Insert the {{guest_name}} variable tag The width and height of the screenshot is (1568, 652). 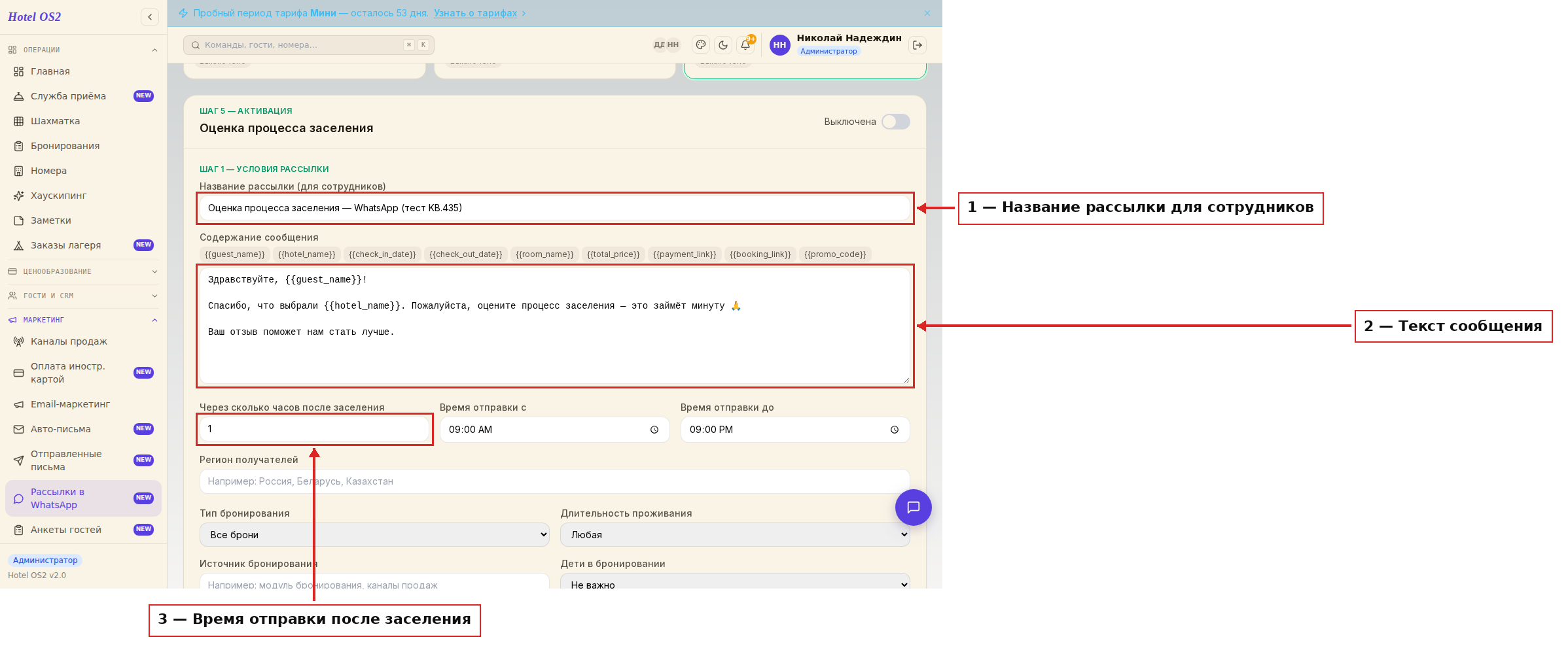[x=235, y=254]
